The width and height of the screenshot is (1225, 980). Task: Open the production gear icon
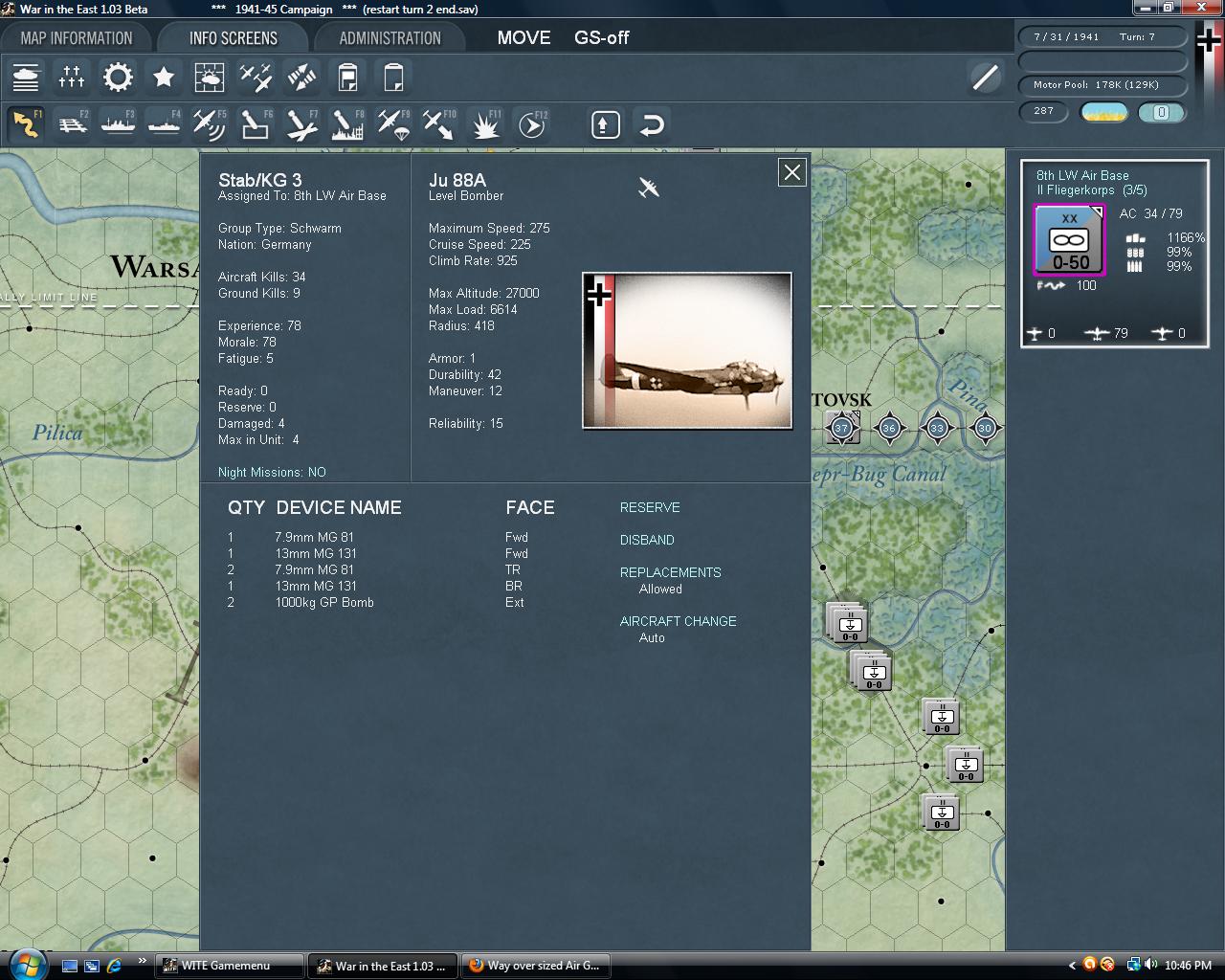118,77
